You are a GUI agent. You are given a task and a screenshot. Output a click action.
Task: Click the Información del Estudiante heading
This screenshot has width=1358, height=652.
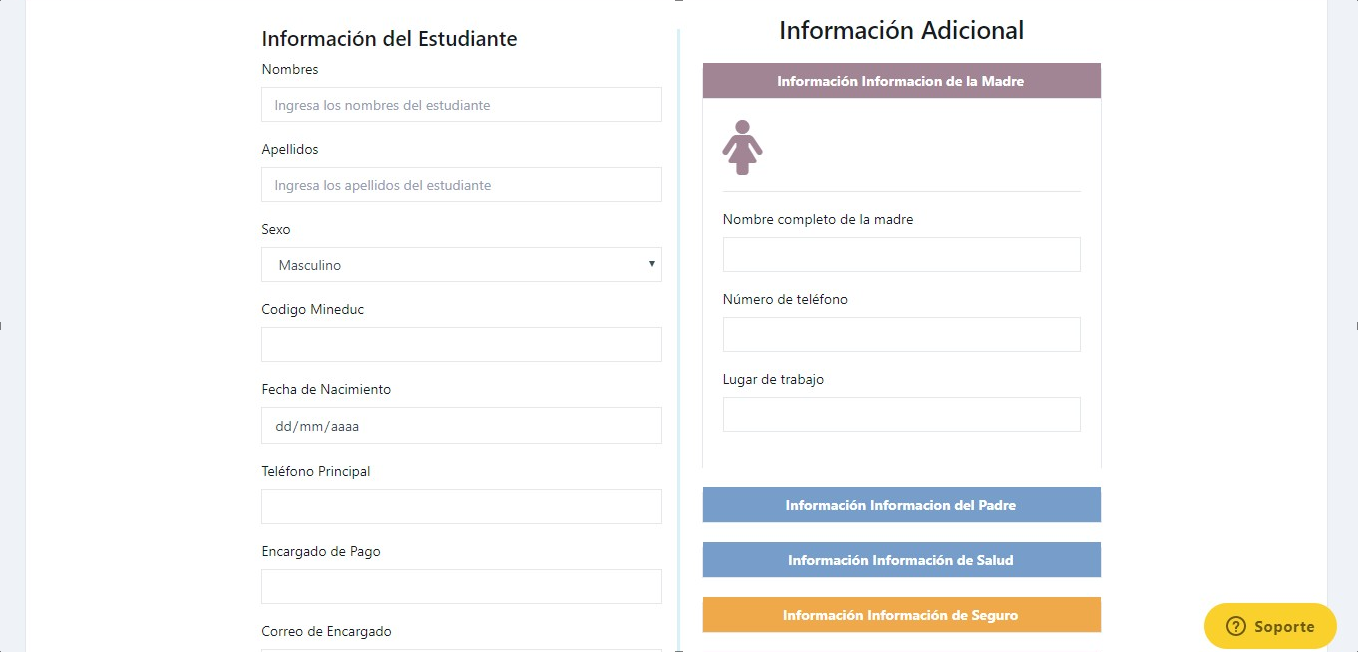coord(389,39)
